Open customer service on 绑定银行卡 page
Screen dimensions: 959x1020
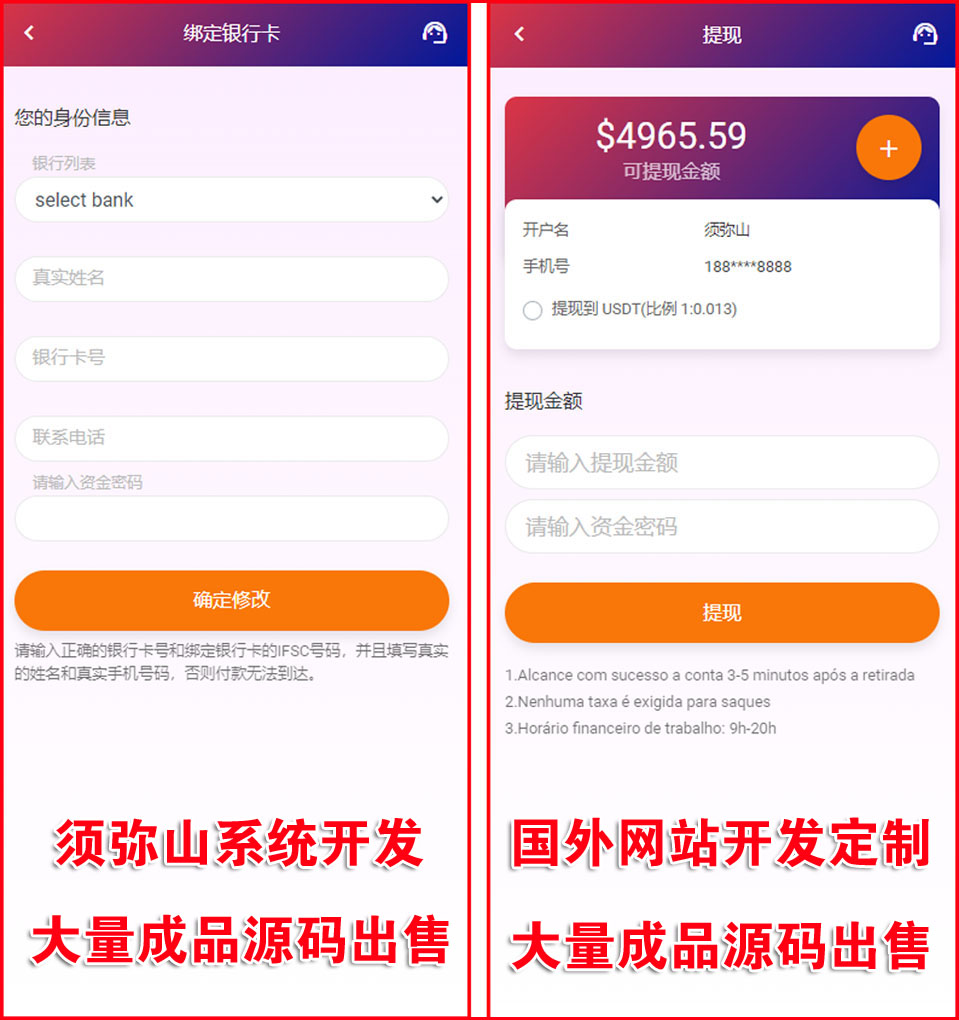click(435, 33)
